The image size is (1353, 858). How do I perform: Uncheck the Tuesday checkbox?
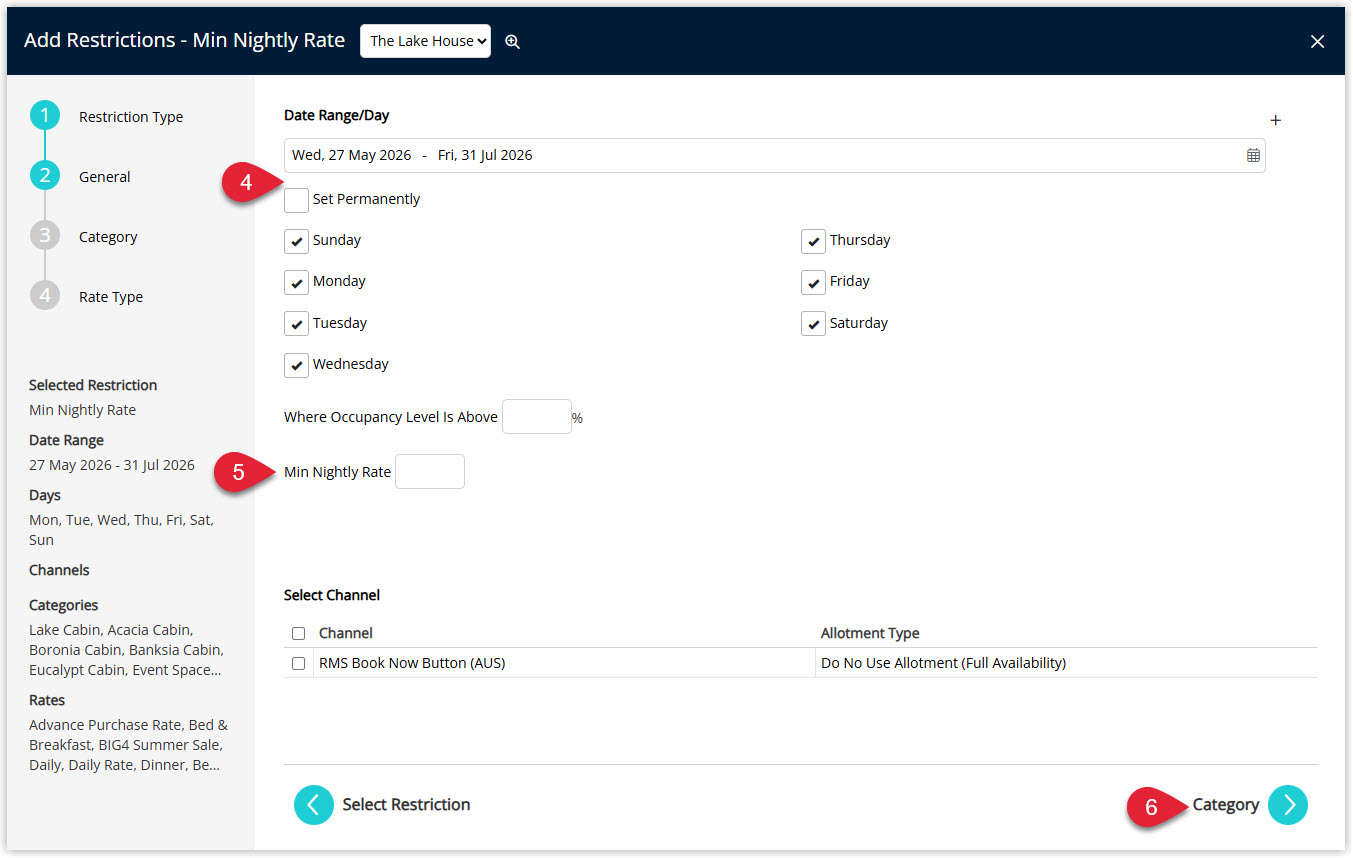click(296, 324)
